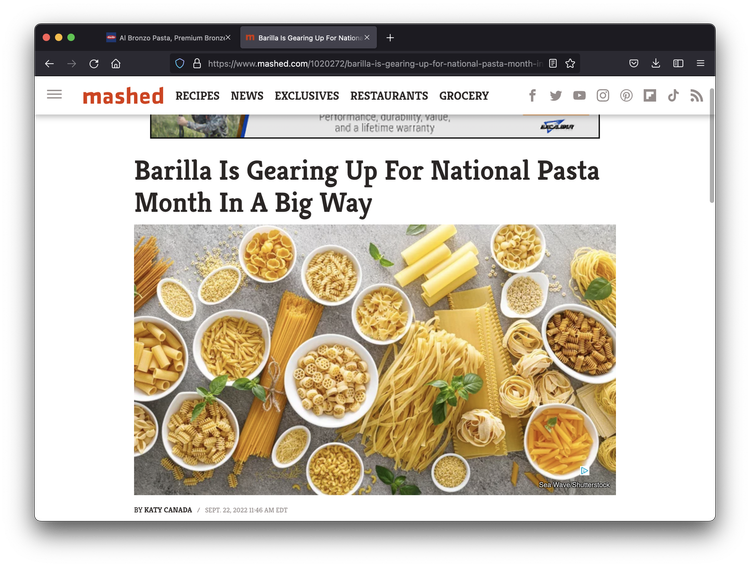The width and height of the screenshot is (750, 567).
Task: Open the RECIPES section
Action: pyautogui.click(x=197, y=96)
